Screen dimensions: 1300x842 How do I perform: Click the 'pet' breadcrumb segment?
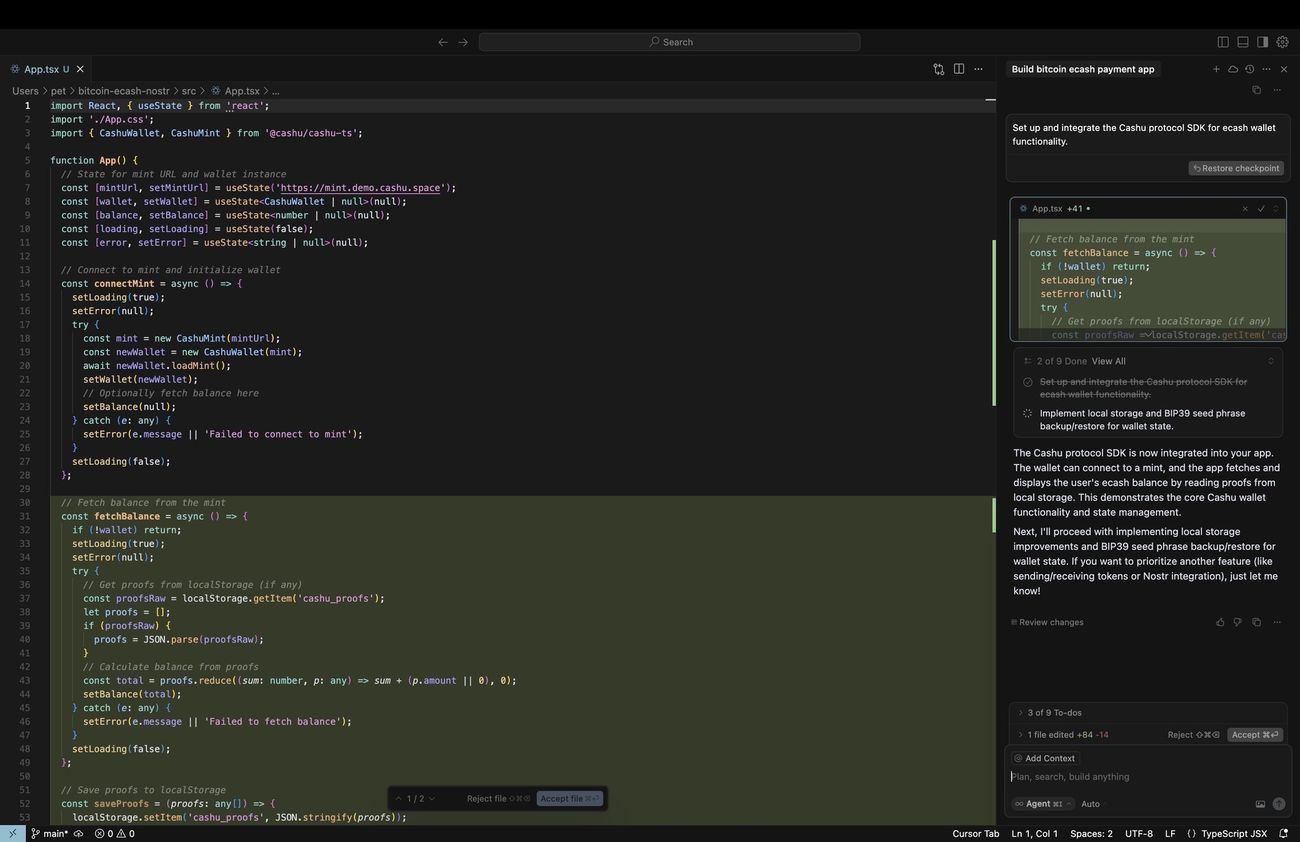(x=58, y=91)
